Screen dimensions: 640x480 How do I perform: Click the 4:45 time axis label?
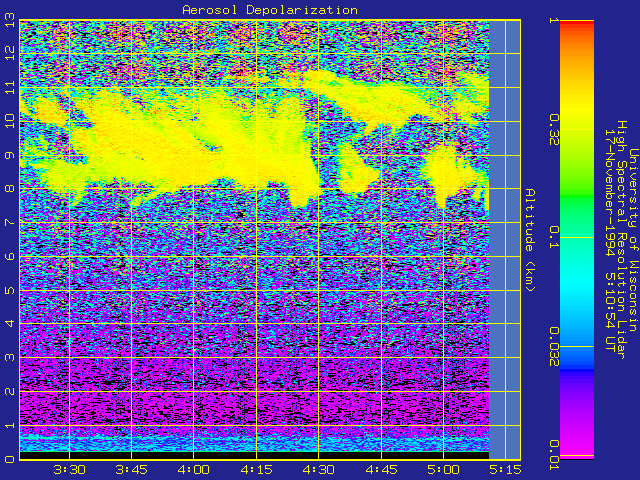(x=381, y=470)
